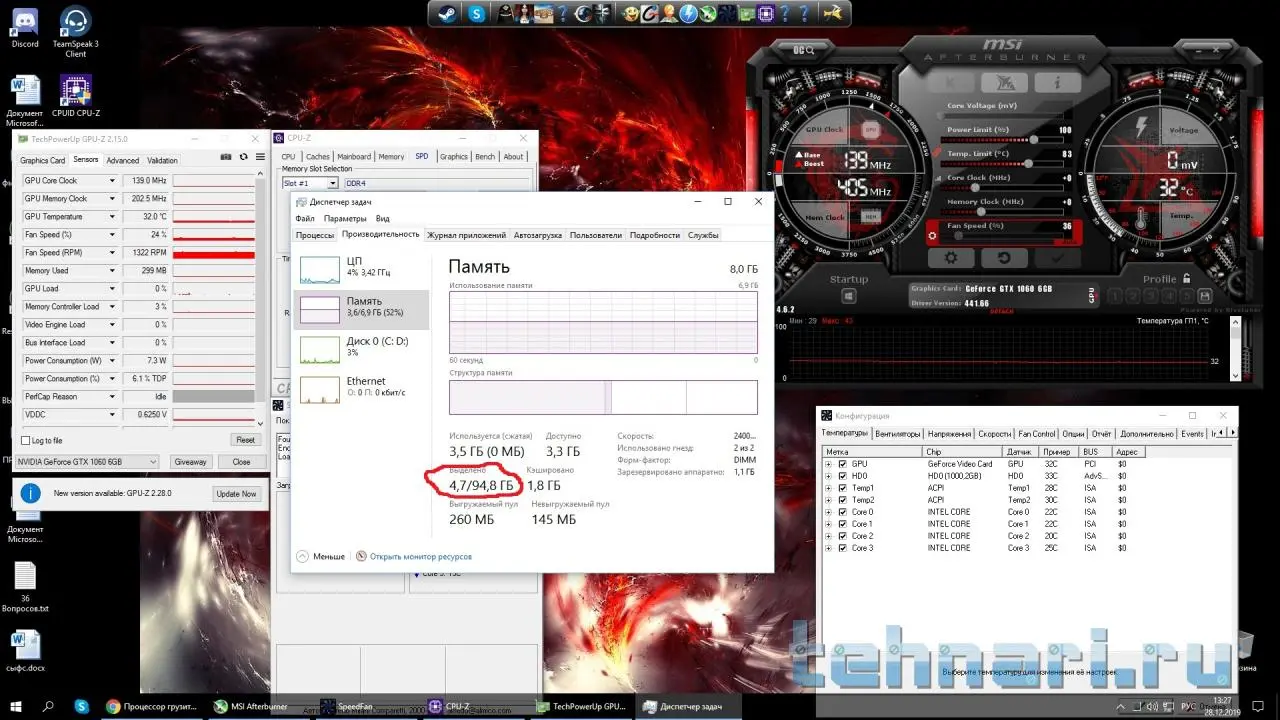Expand the HD0 tree row
This screenshot has width=1280, height=720.
pyautogui.click(x=828, y=476)
